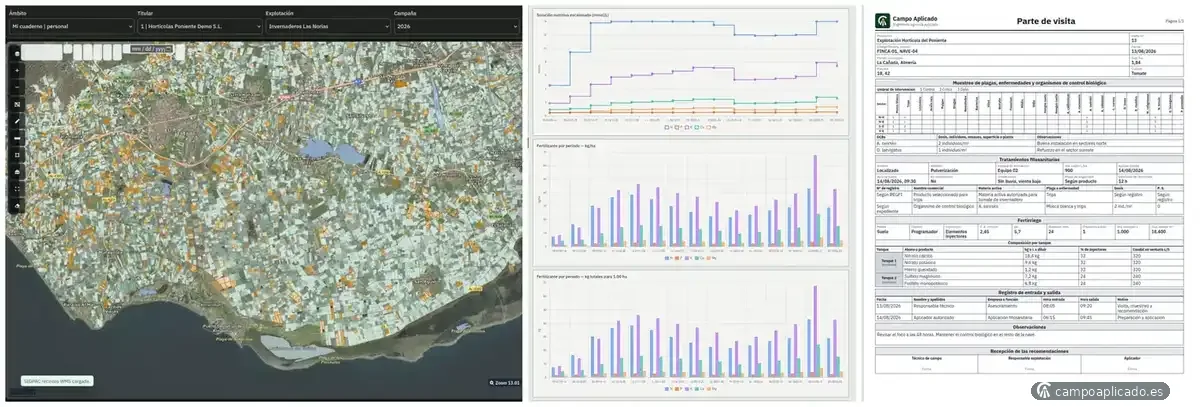Select the ruler measure tool on map
1200x407 pixels.
pyautogui.click(x=17, y=138)
